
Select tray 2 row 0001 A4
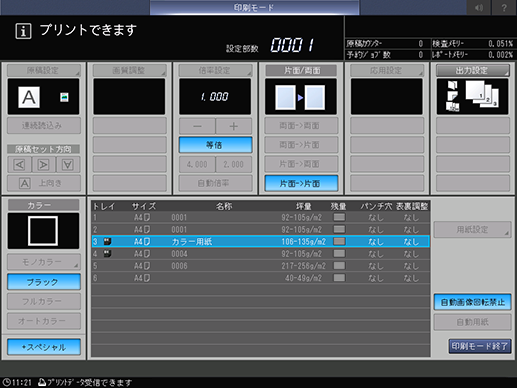click(260, 229)
